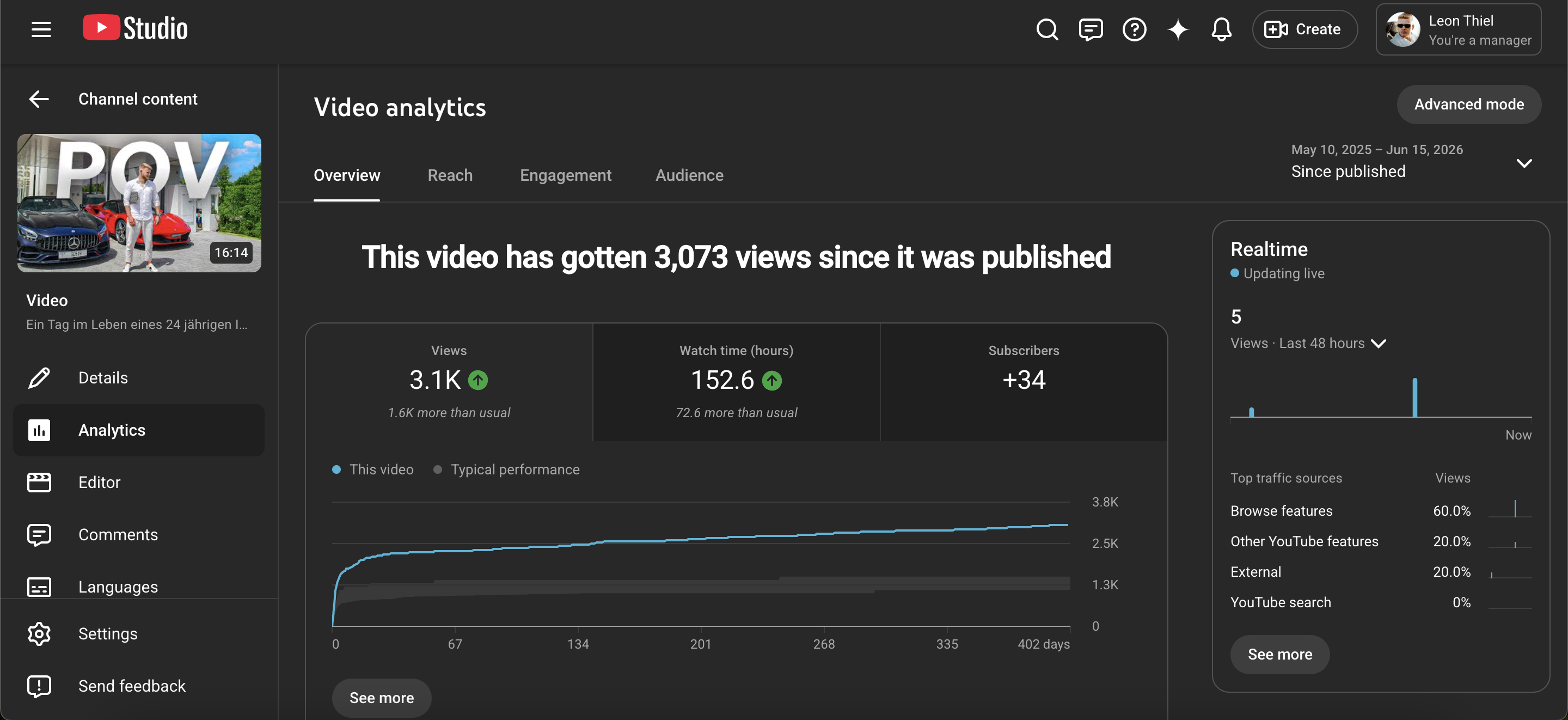Viewport: 1568px width, 720px height.
Task: Switch to the Overview tab
Action: click(x=346, y=175)
